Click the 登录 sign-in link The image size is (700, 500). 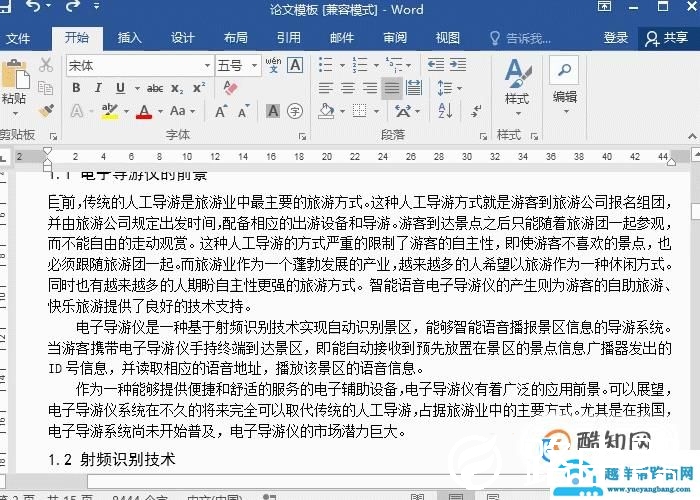616,38
